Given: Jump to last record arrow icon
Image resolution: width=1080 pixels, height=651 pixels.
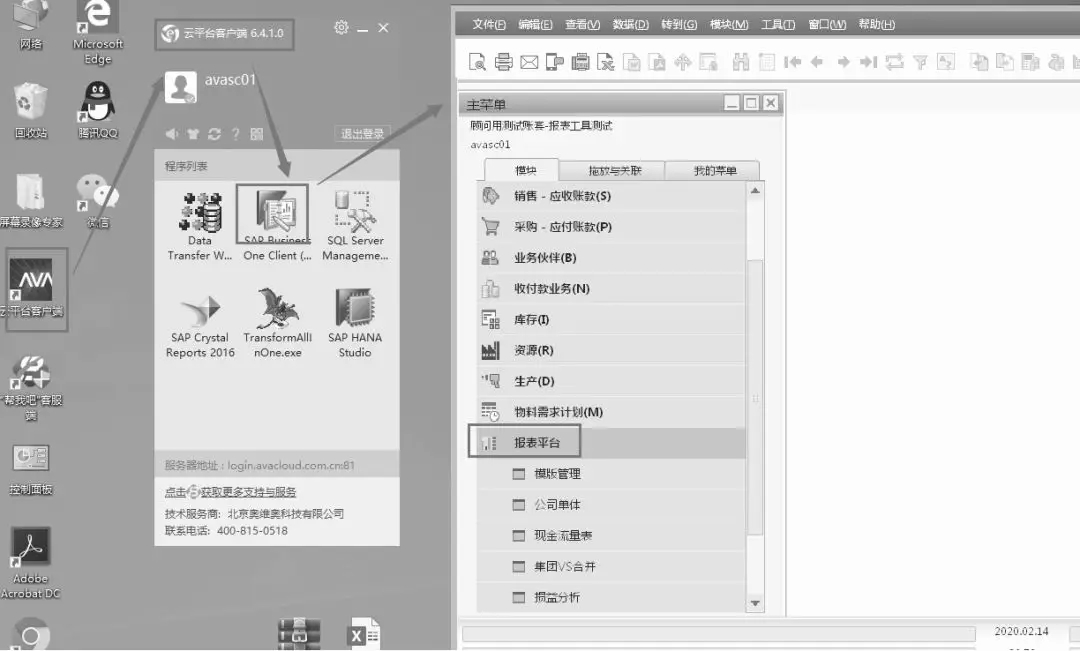Looking at the screenshot, I should pos(869,62).
